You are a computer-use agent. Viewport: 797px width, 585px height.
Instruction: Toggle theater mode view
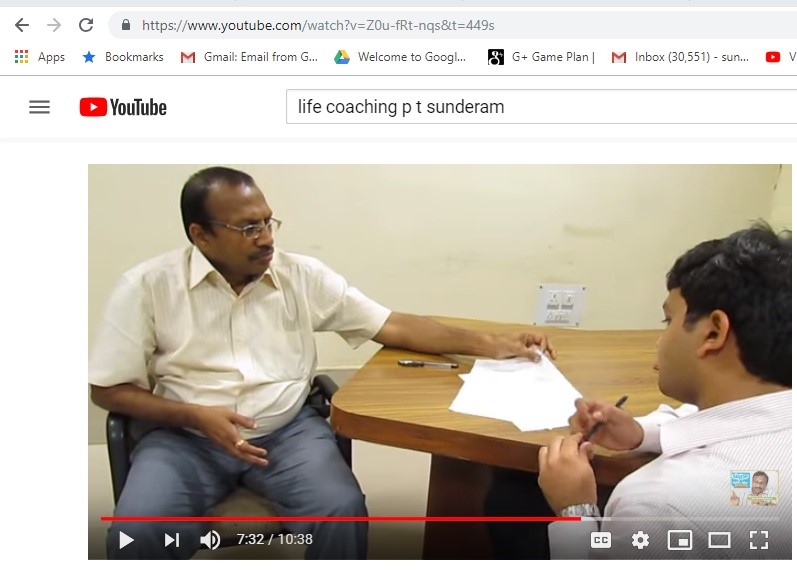(719, 540)
